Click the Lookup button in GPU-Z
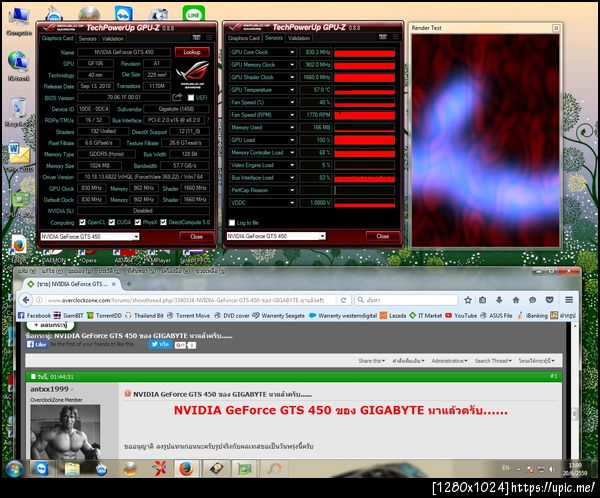This screenshot has height=498, width=600. click(x=192, y=52)
